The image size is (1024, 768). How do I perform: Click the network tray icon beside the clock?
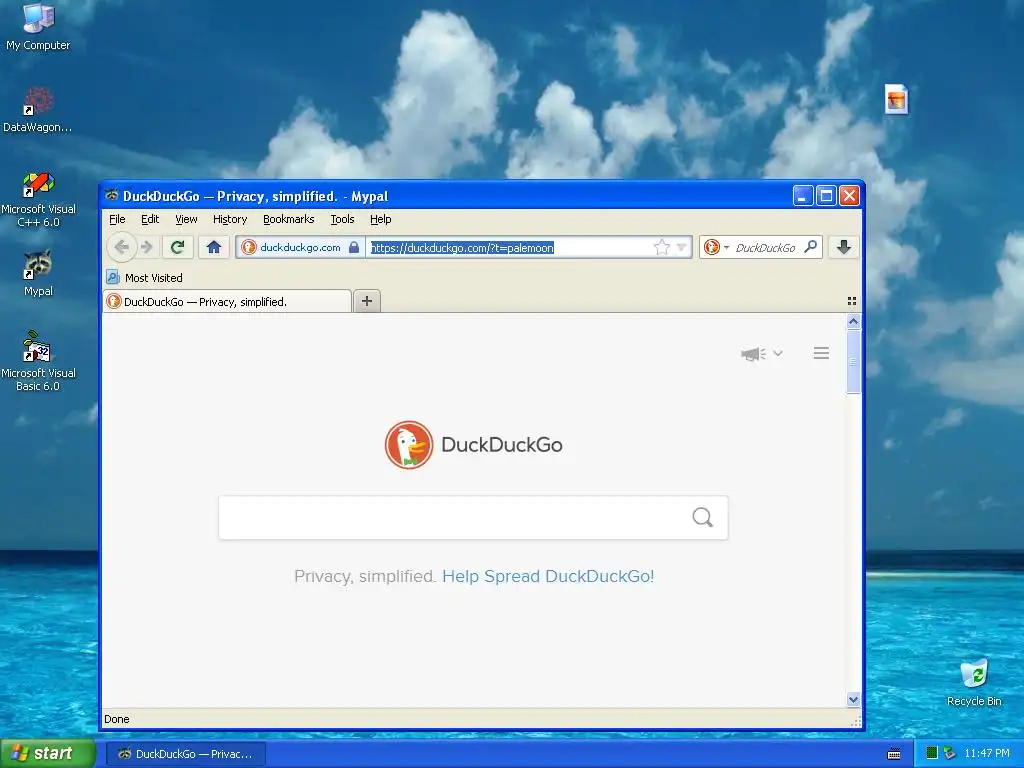[950, 753]
